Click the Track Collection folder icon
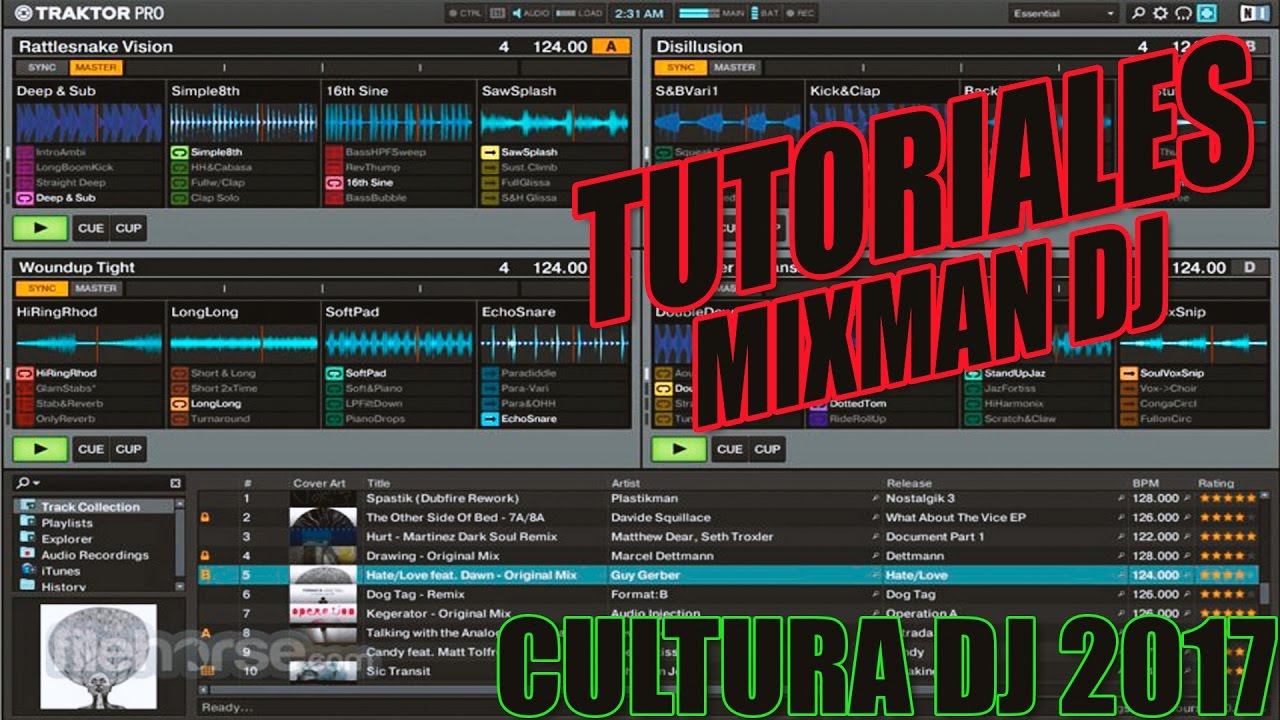Screen dimensions: 1280x720 pyautogui.click(x=29, y=507)
